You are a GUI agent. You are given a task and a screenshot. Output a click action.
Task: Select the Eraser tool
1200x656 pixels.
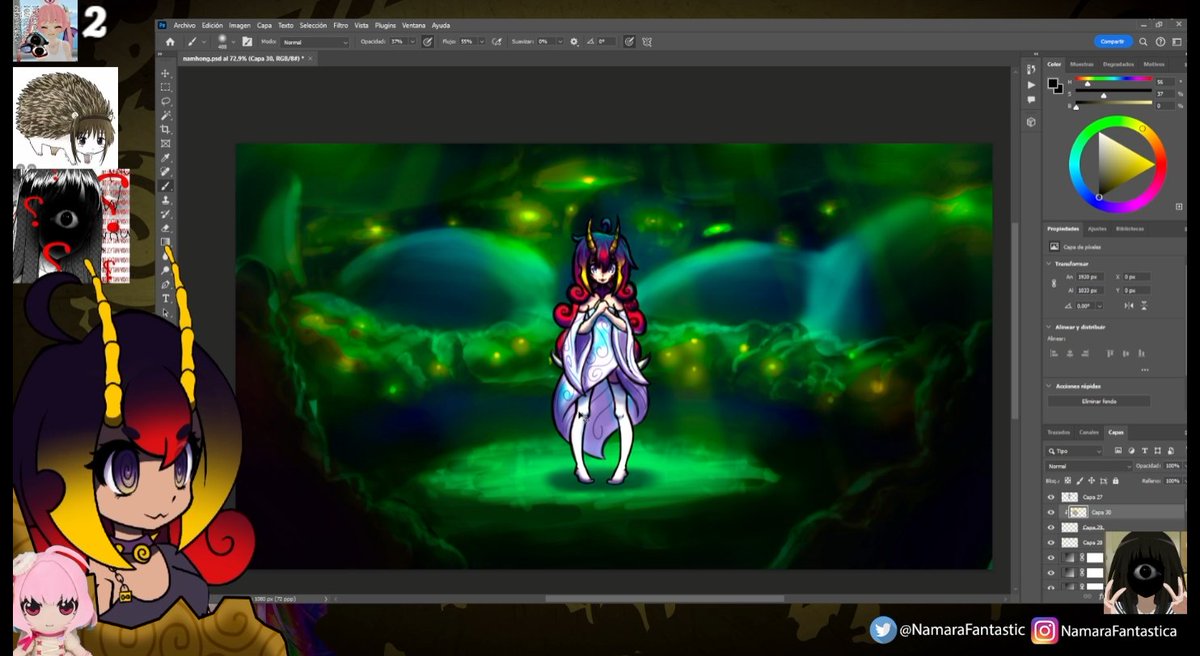(165, 228)
